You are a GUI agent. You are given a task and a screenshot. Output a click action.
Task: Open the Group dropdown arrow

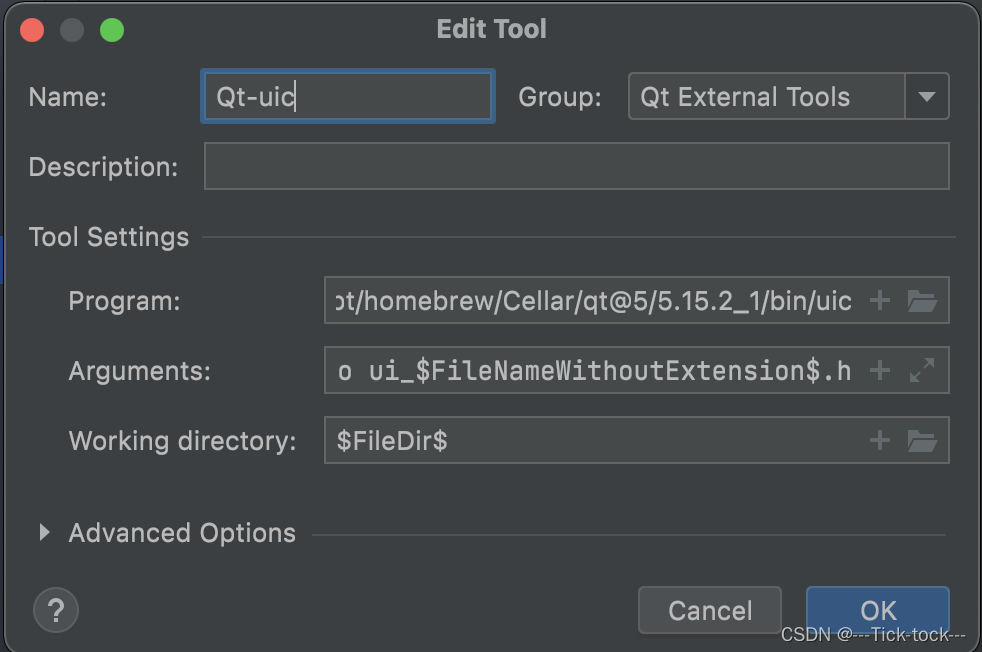[927, 97]
